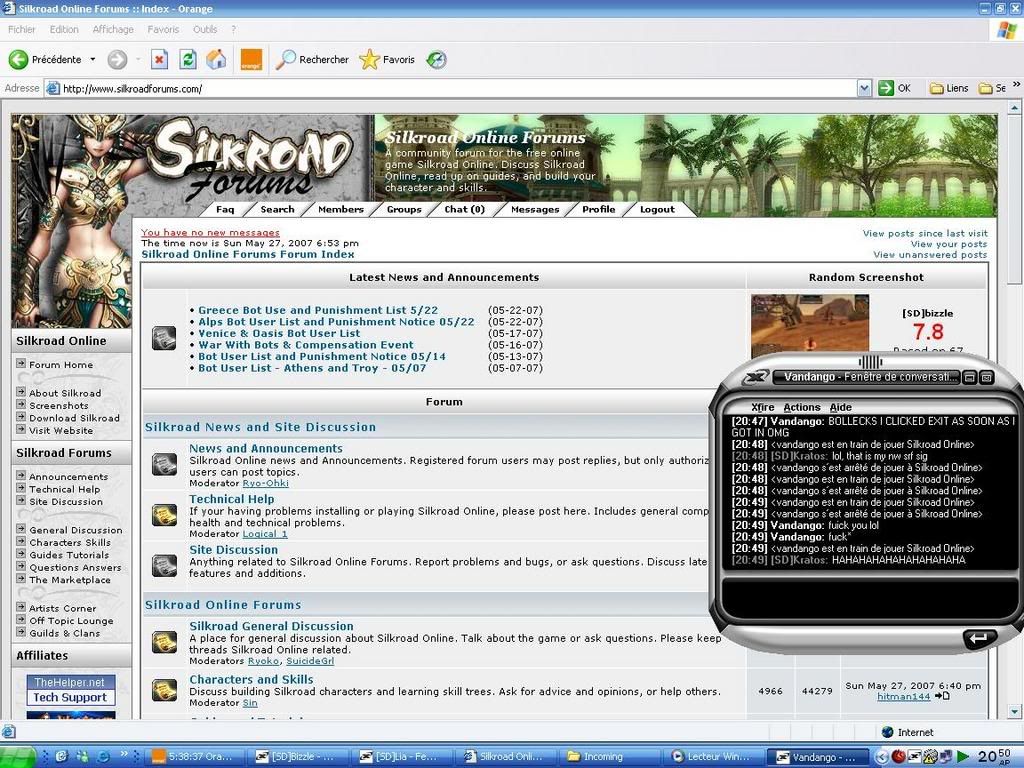Click the Refresh page icon
1024x768 pixels.
tap(187, 60)
